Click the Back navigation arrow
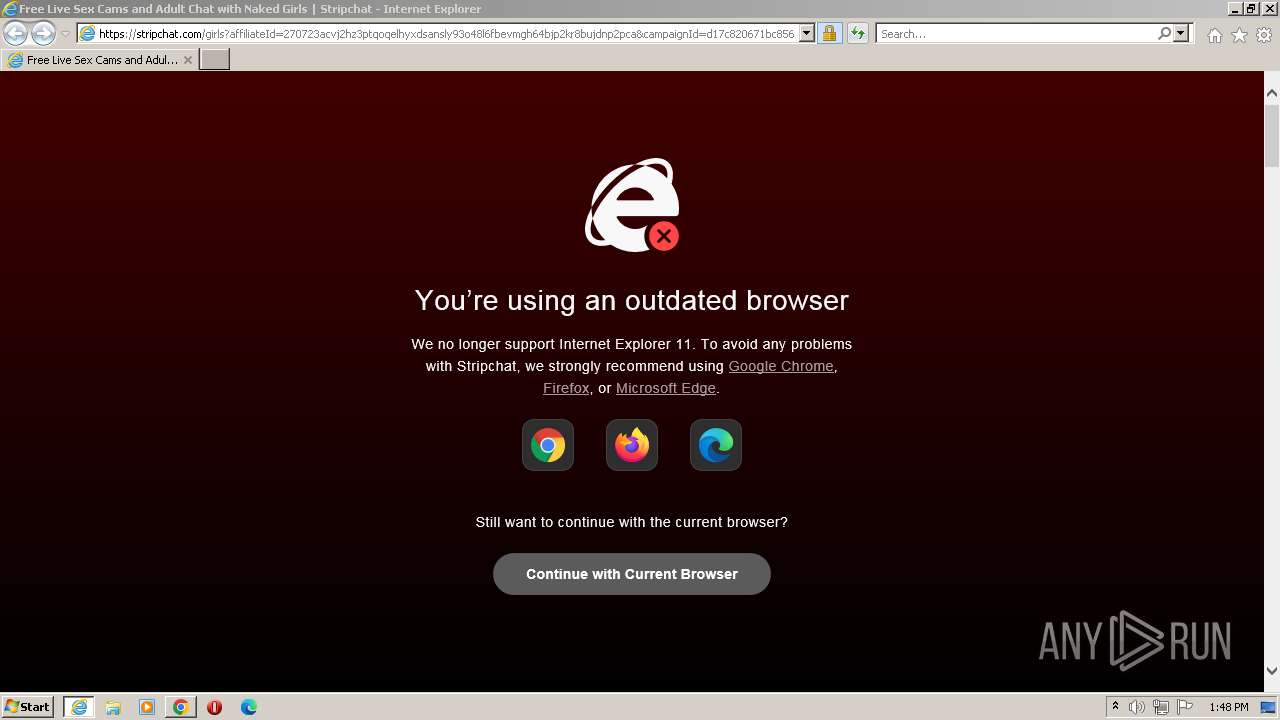Screen dimensions: 1280x720 (x=15, y=33)
